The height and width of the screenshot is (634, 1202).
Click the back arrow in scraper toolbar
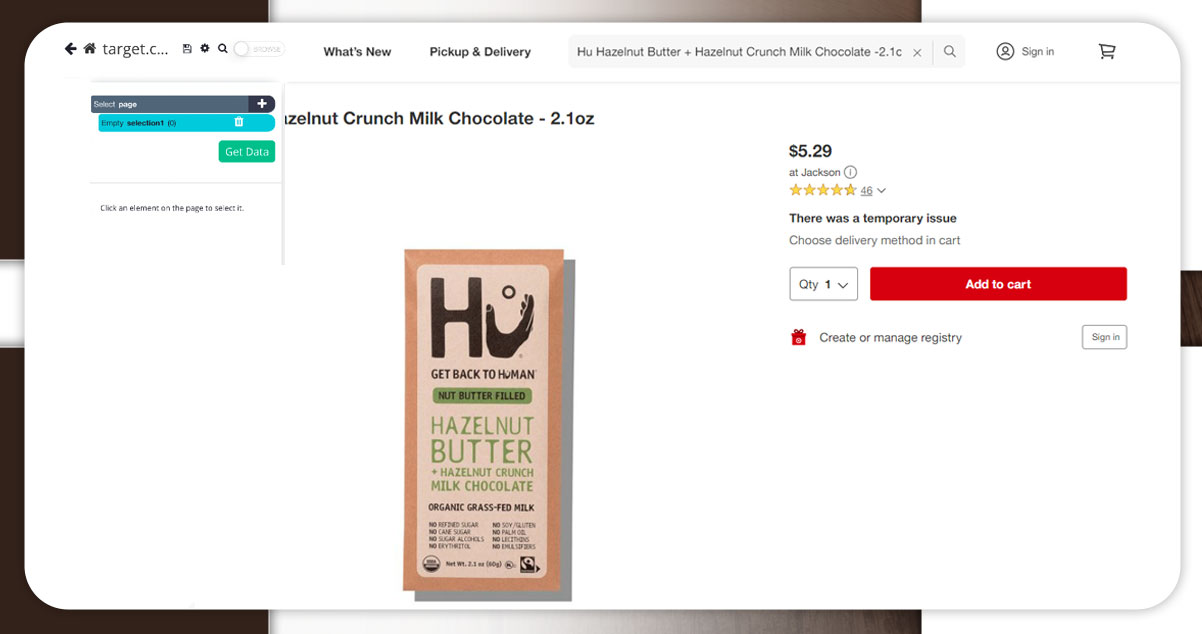click(70, 49)
